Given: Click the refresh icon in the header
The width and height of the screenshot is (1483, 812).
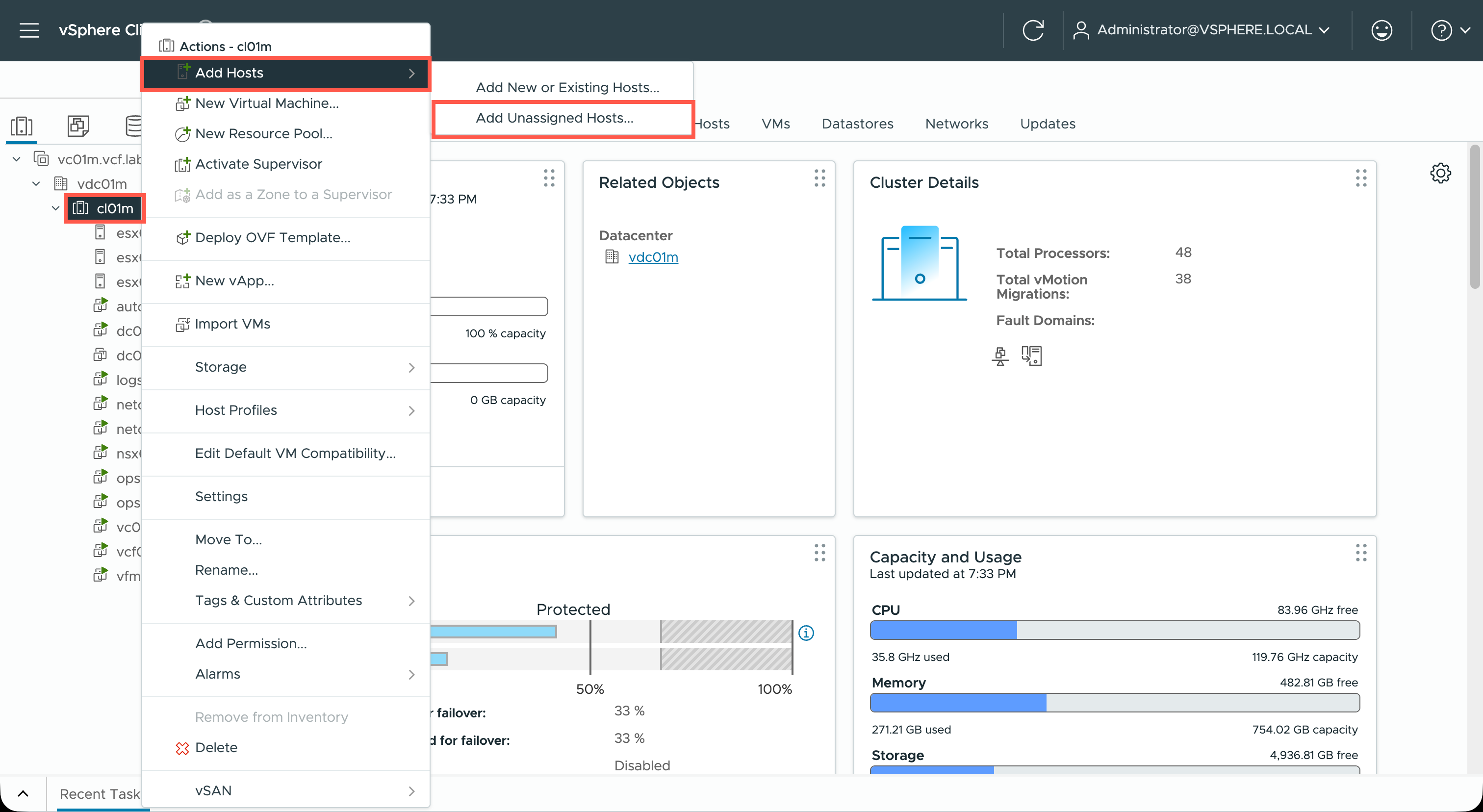Looking at the screenshot, I should click(x=1033, y=30).
